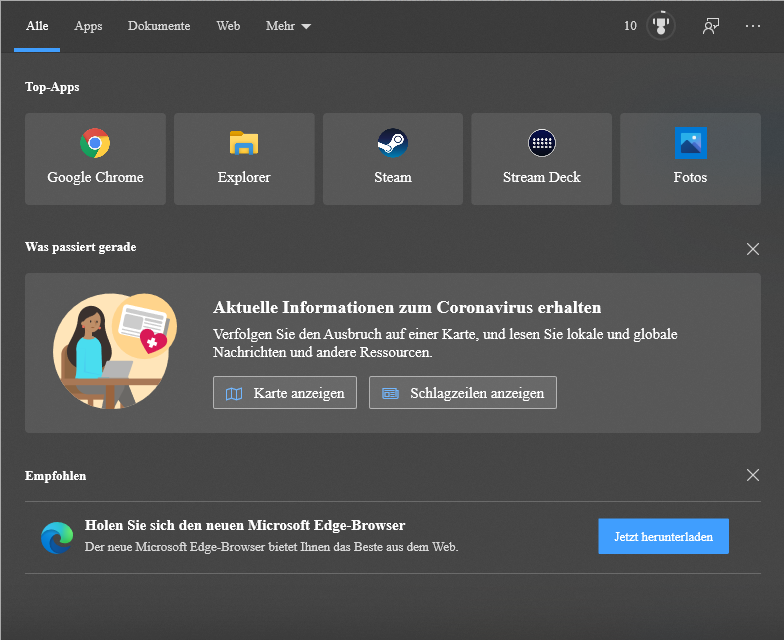784x640 pixels.
Task: Click Jetzt herunterladen button
Action: [664, 536]
